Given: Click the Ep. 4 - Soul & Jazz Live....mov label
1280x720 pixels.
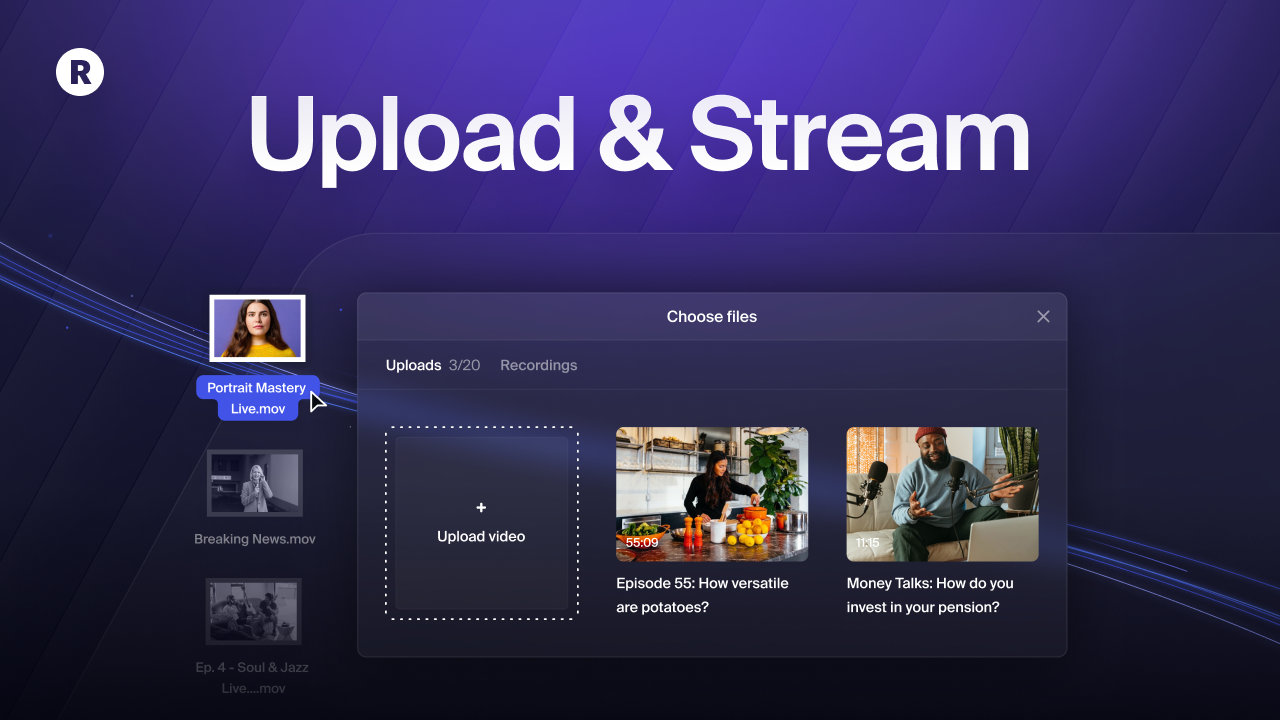Looking at the screenshot, I should (x=255, y=677).
